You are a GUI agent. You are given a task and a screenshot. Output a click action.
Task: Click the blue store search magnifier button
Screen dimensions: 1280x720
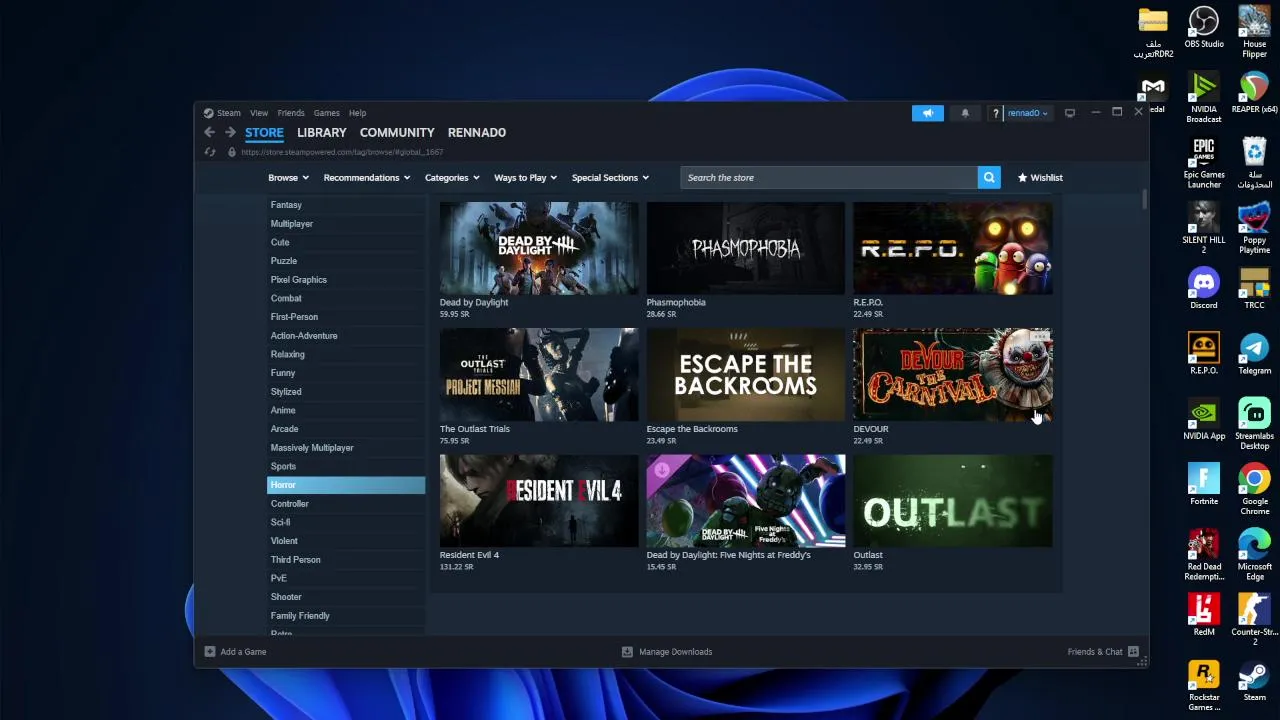coord(989,177)
